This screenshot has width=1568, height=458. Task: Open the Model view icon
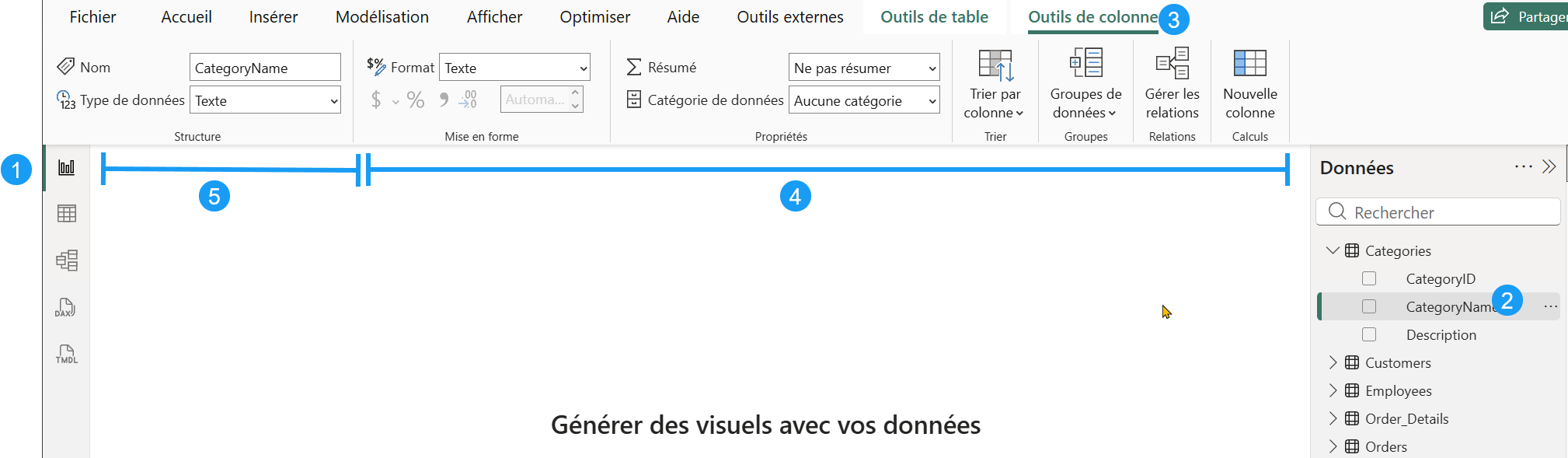tap(67, 260)
